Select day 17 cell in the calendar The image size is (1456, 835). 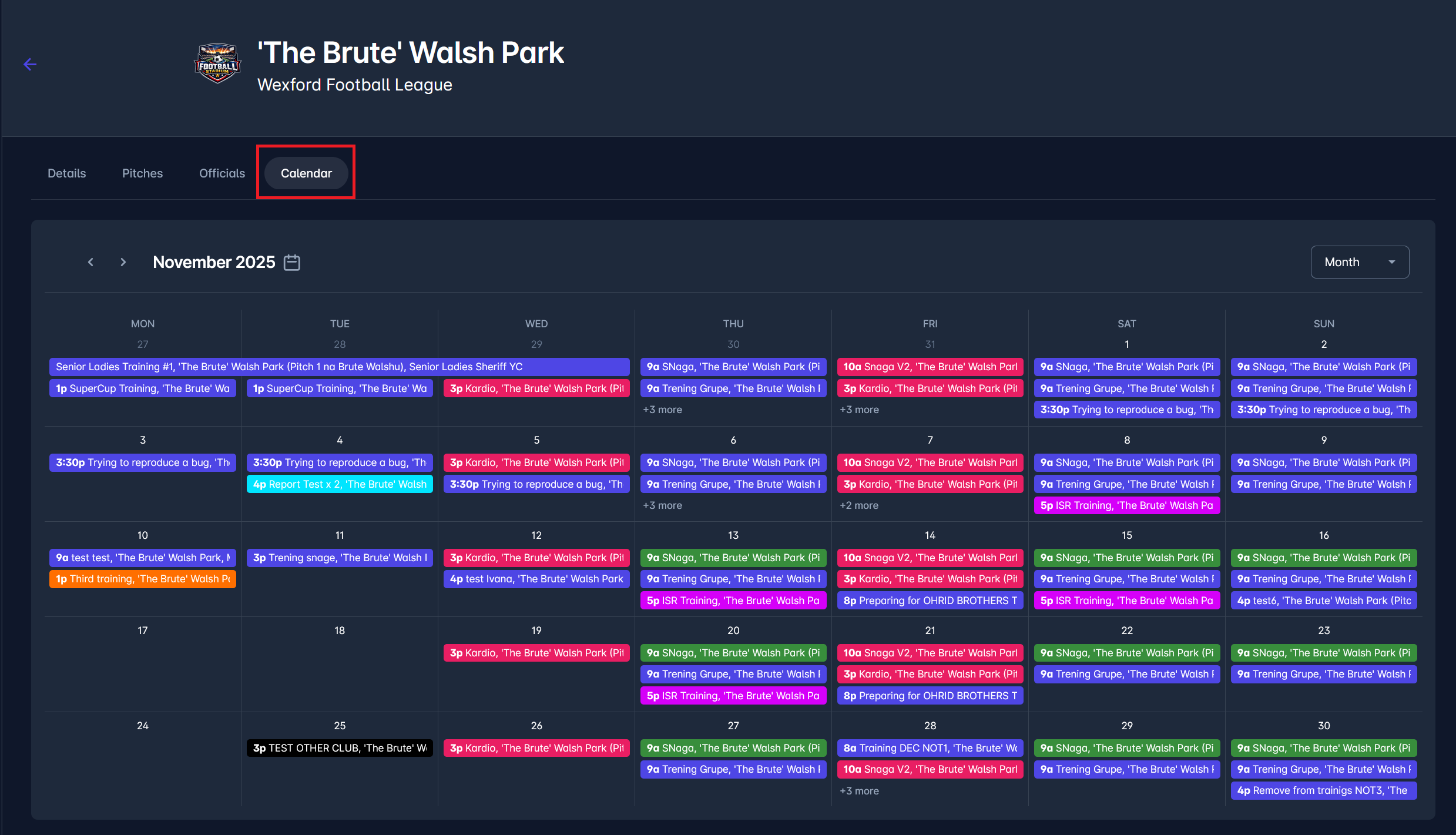click(142, 664)
